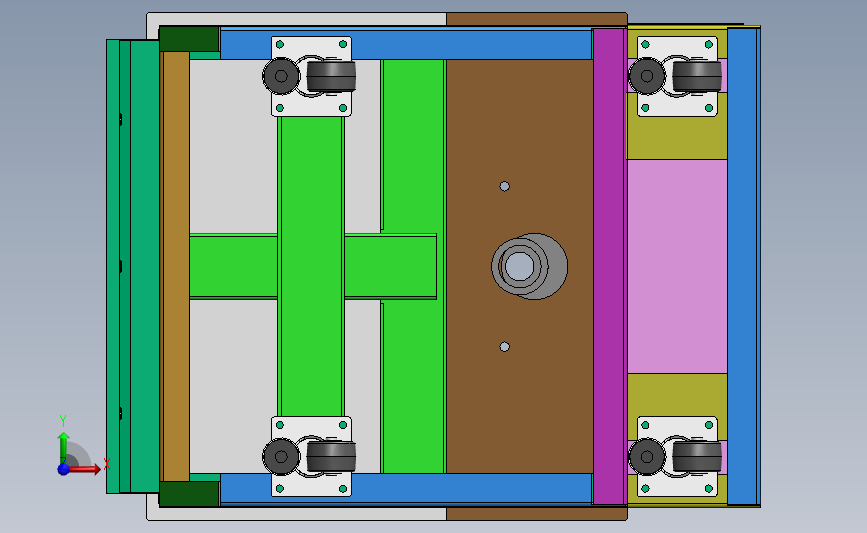The image size is (867, 533).
Task: Select the bottom-left caster's black wheel
Action: click(331, 457)
